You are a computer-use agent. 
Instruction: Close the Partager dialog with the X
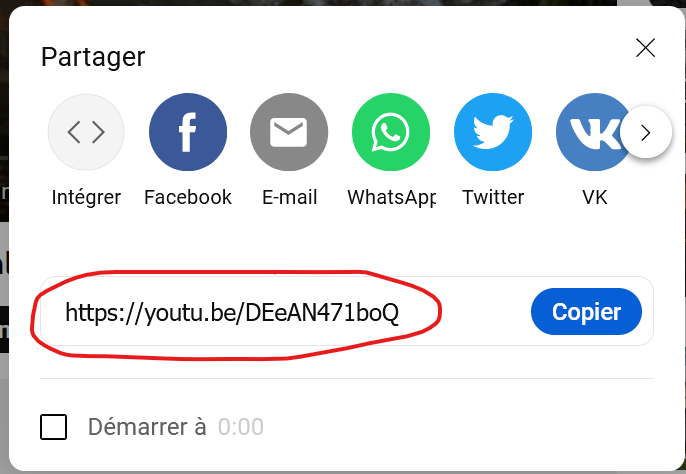point(645,48)
